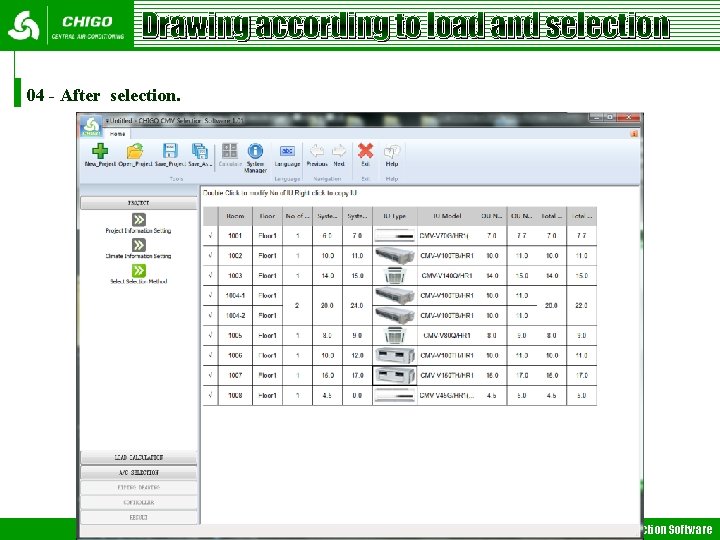Click the wall-mounted unit image for room 1008

pos(394,395)
